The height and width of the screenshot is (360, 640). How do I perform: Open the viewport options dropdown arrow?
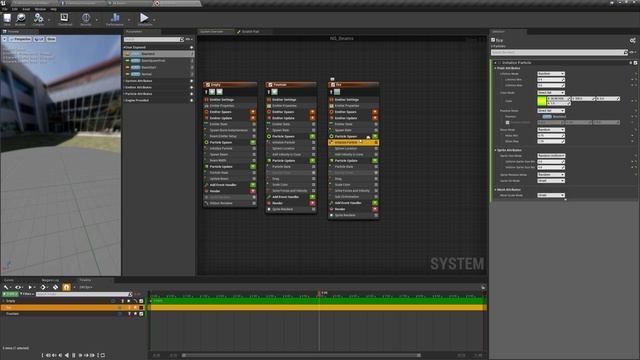(4, 39)
